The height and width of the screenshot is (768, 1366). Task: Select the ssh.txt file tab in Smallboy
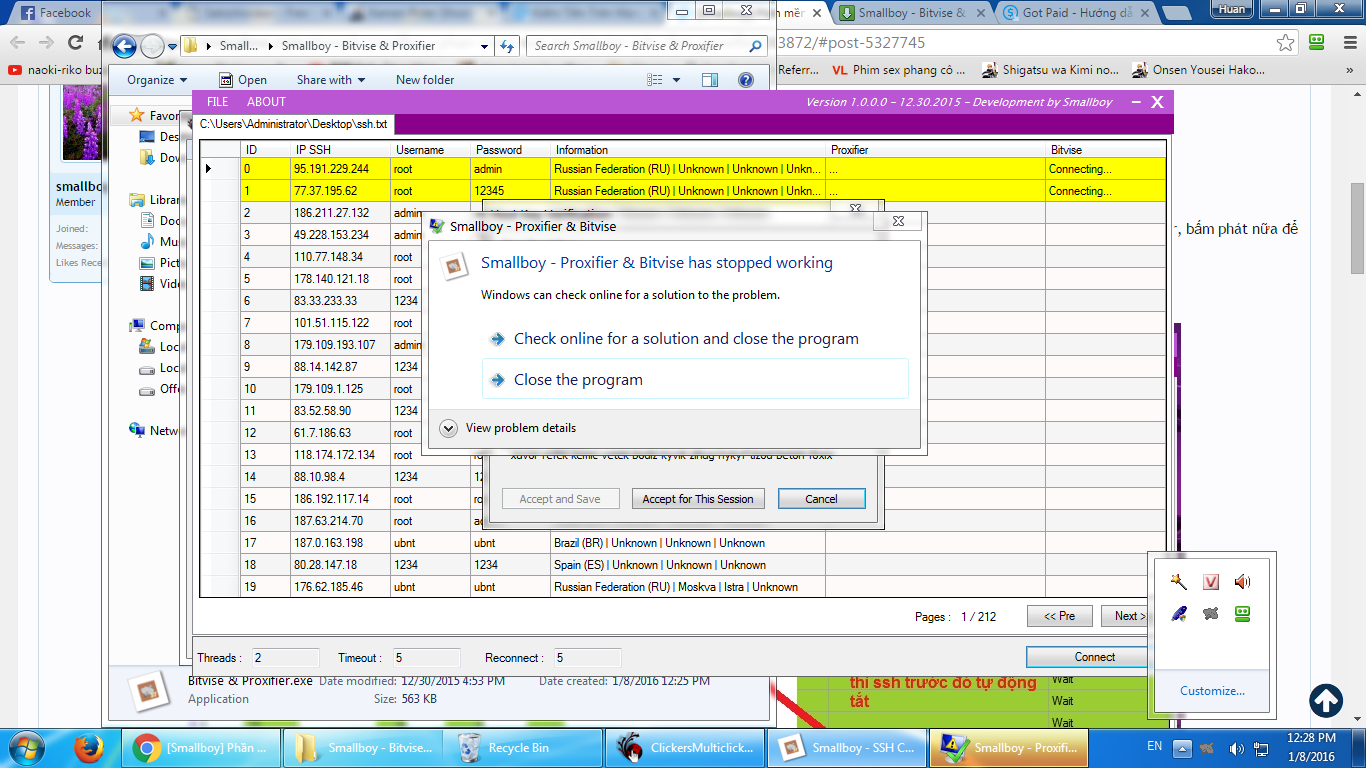pos(294,124)
